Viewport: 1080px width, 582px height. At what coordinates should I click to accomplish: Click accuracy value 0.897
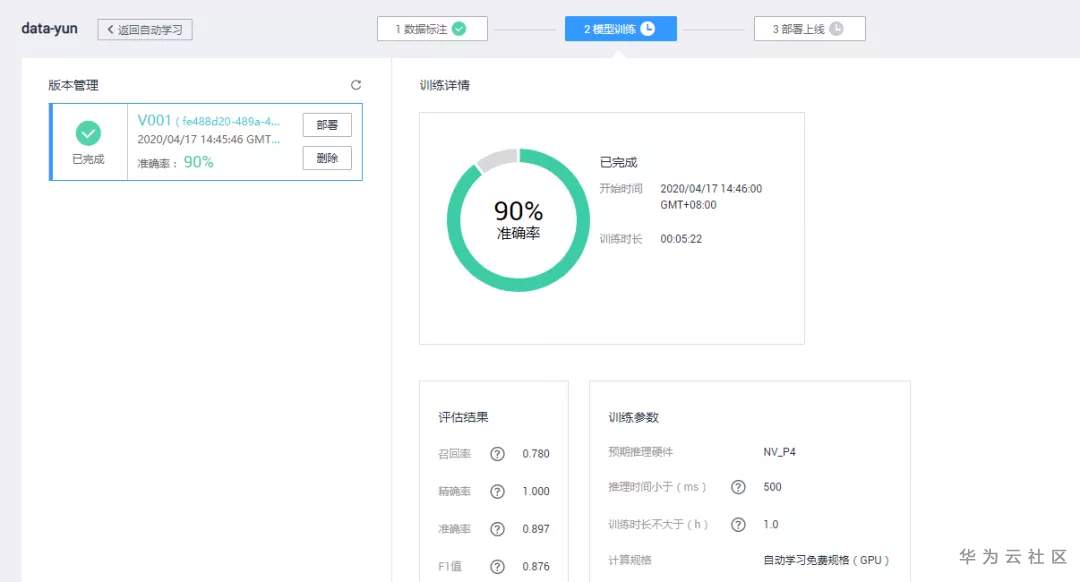pyautogui.click(x=536, y=529)
